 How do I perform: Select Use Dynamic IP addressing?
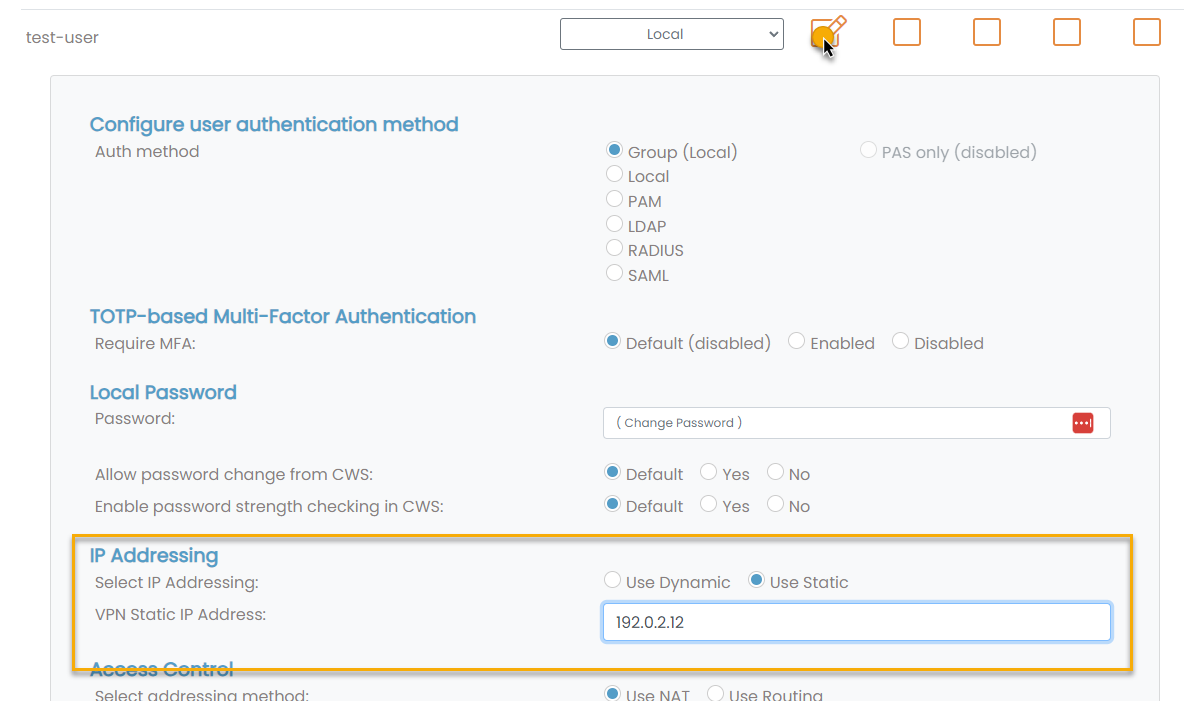click(x=613, y=581)
